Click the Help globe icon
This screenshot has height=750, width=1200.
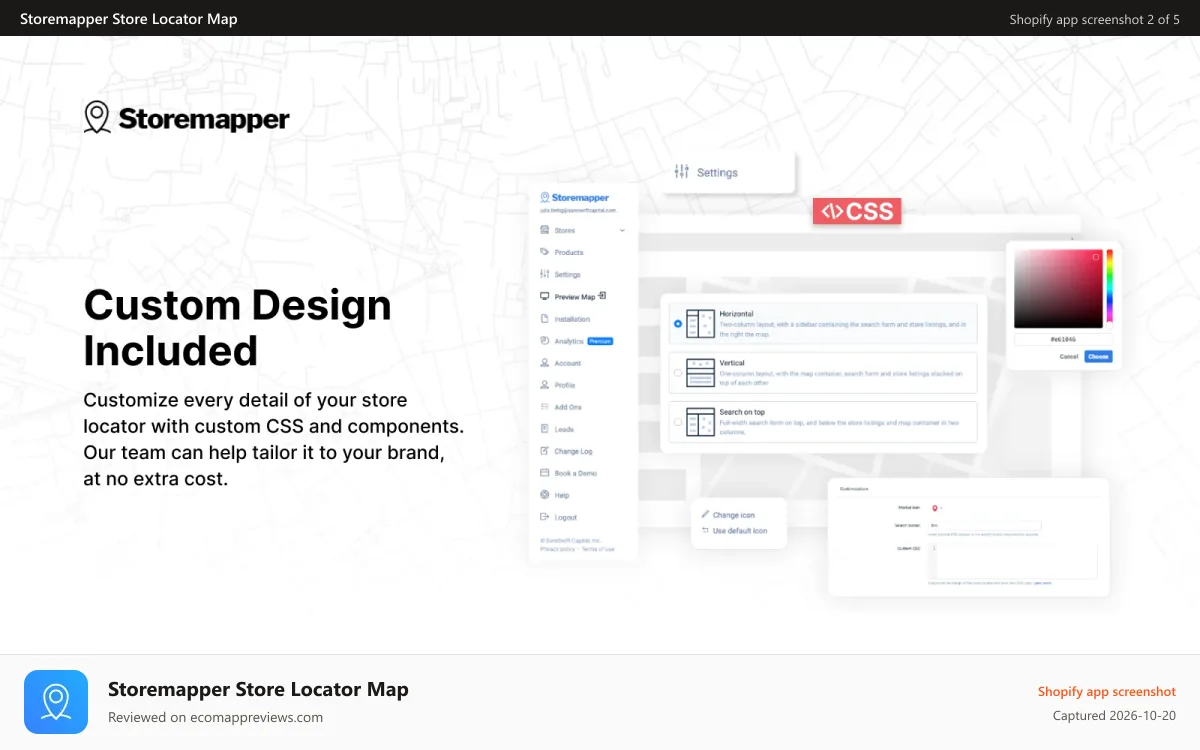click(544, 495)
